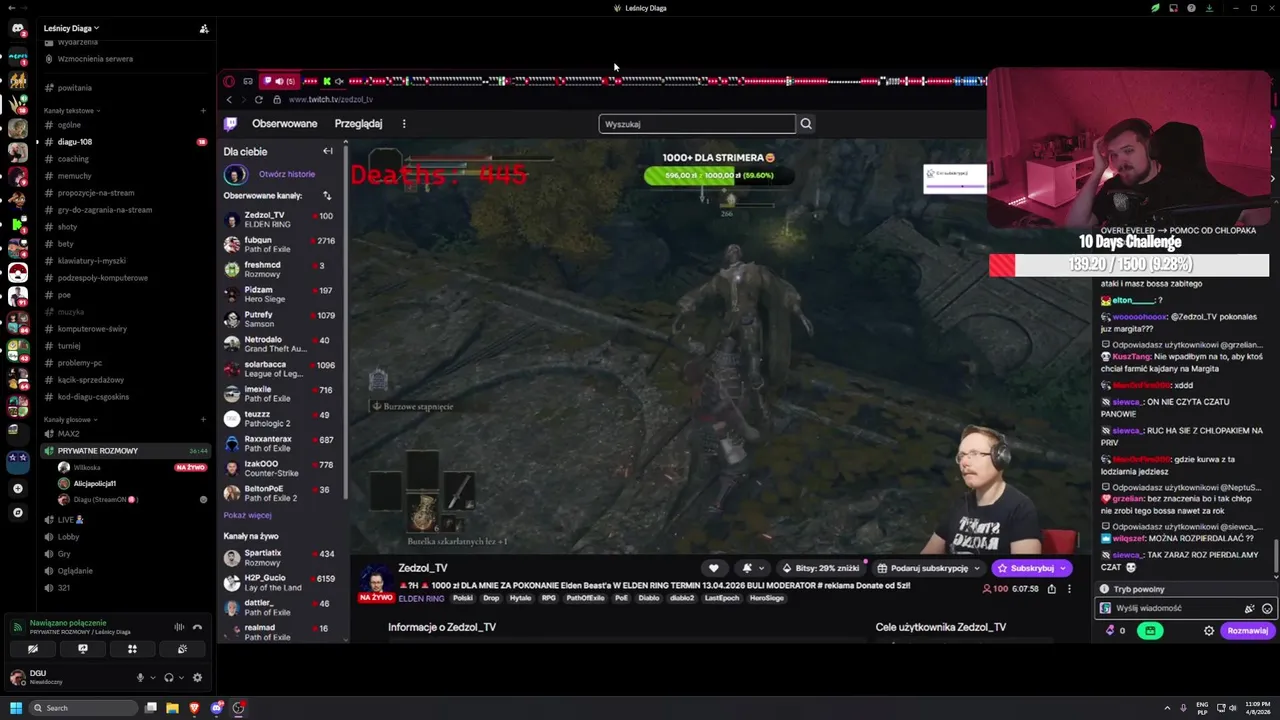Click the Twitch Wyszukaj search field
The width and height of the screenshot is (1280, 720).
point(697,124)
